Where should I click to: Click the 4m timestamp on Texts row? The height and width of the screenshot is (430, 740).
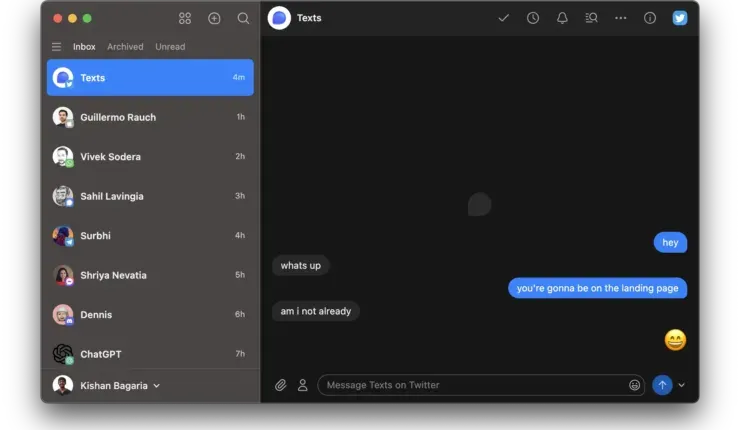pyautogui.click(x=239, y=77)
